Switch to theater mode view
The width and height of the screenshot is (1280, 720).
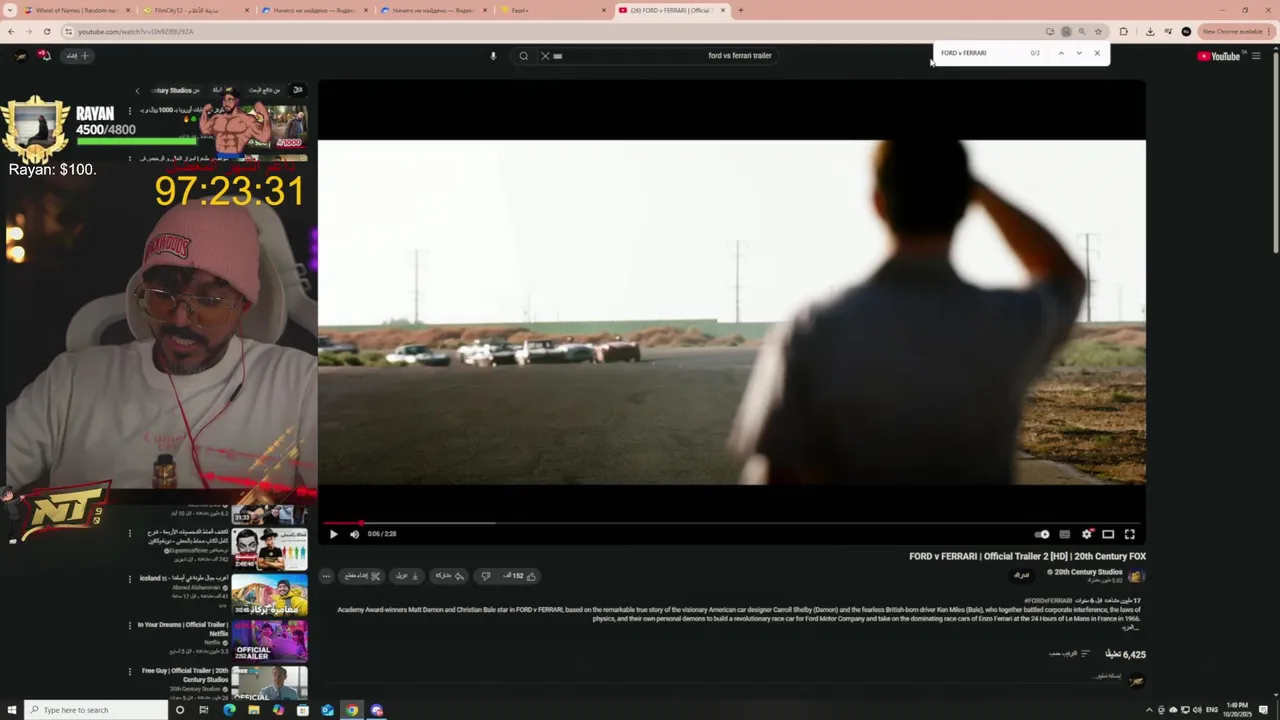1108,534
